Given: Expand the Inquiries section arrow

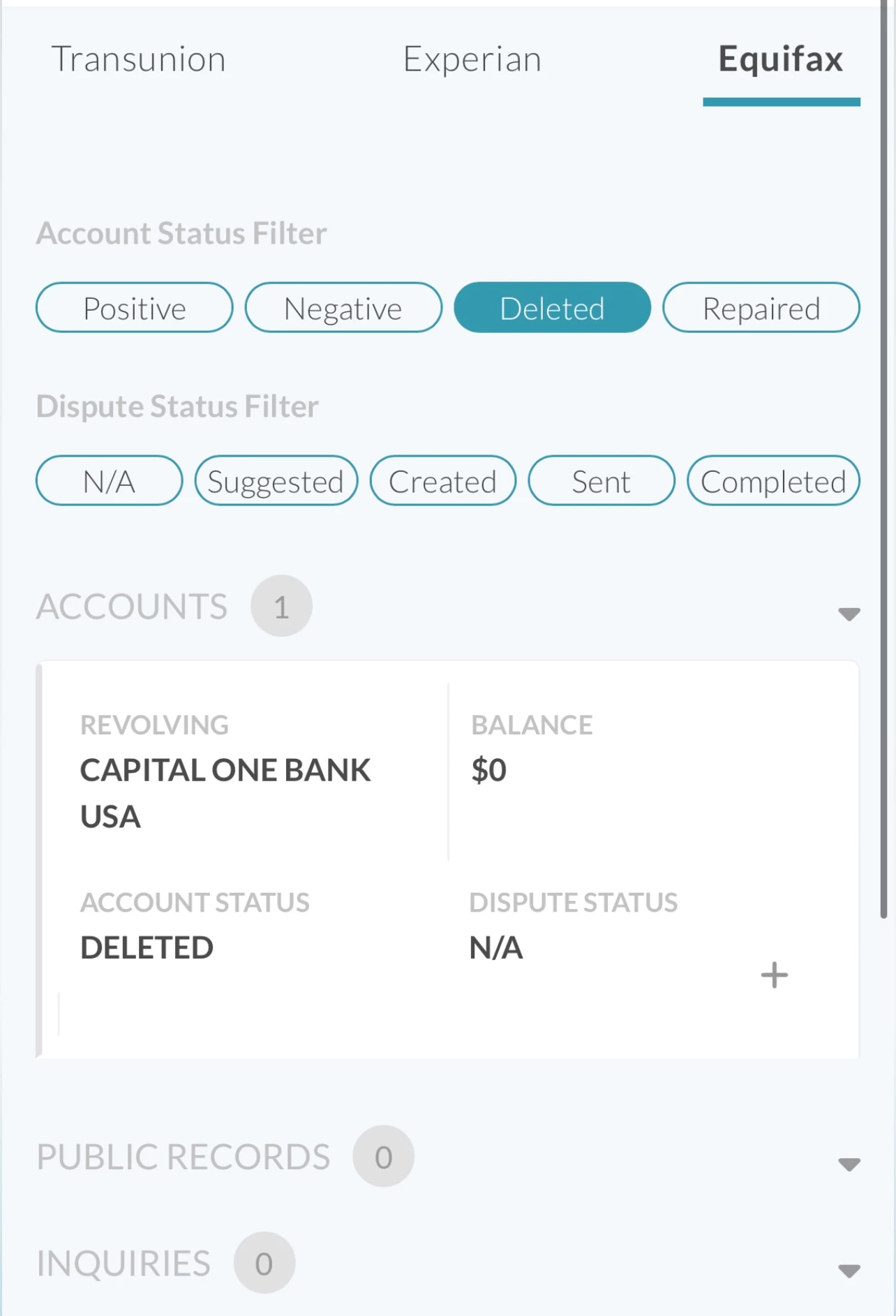Looking at the screenshot, I should [849, 1271].
